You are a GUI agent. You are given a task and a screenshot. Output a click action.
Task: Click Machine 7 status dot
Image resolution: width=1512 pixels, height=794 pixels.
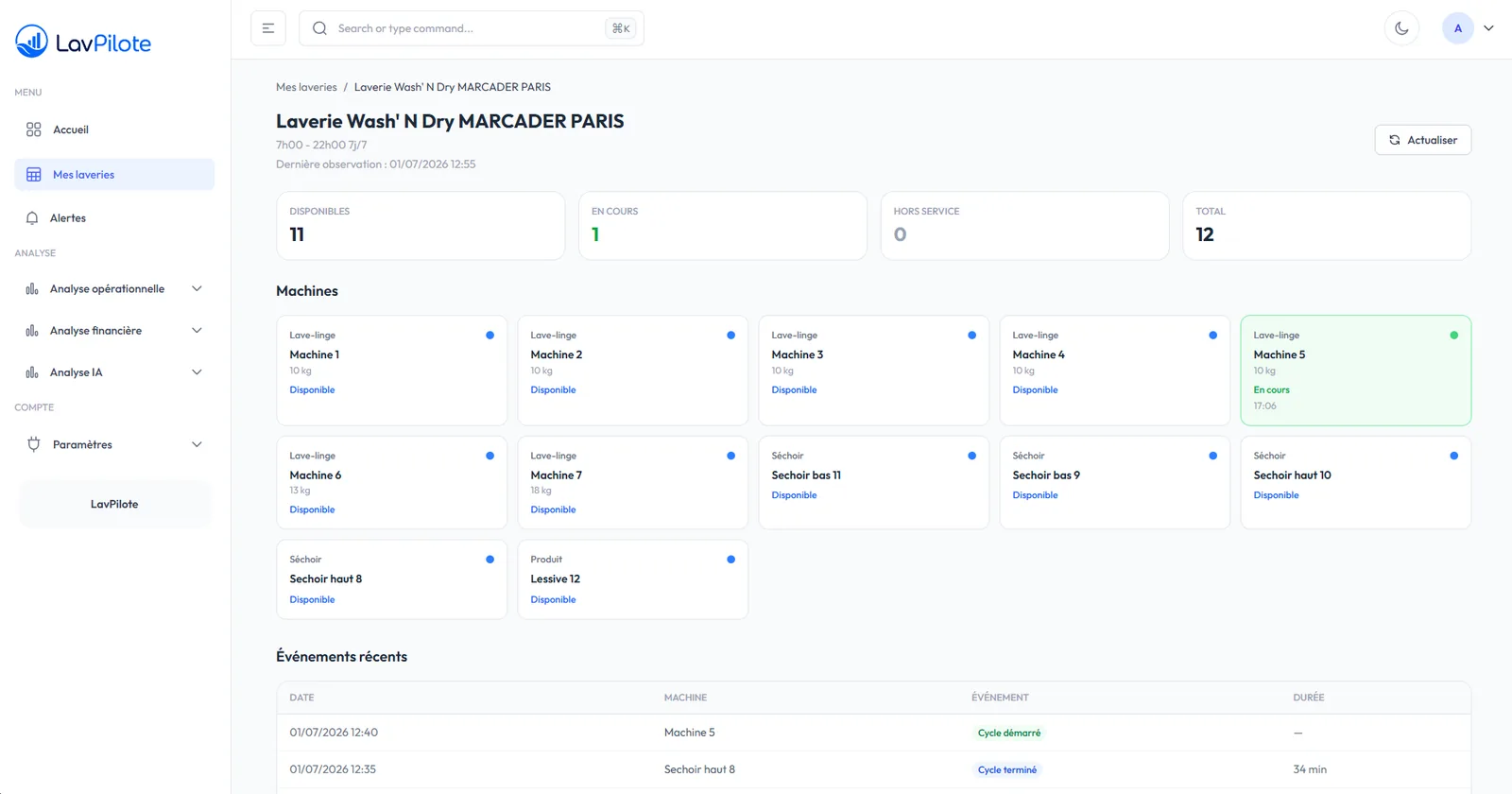click(x=730, y=456)
